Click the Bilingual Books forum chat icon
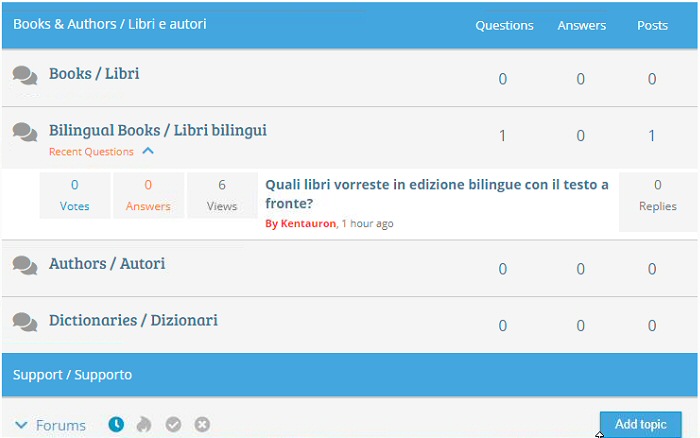This screenshot has height=438, width=700. coord(26,131)
